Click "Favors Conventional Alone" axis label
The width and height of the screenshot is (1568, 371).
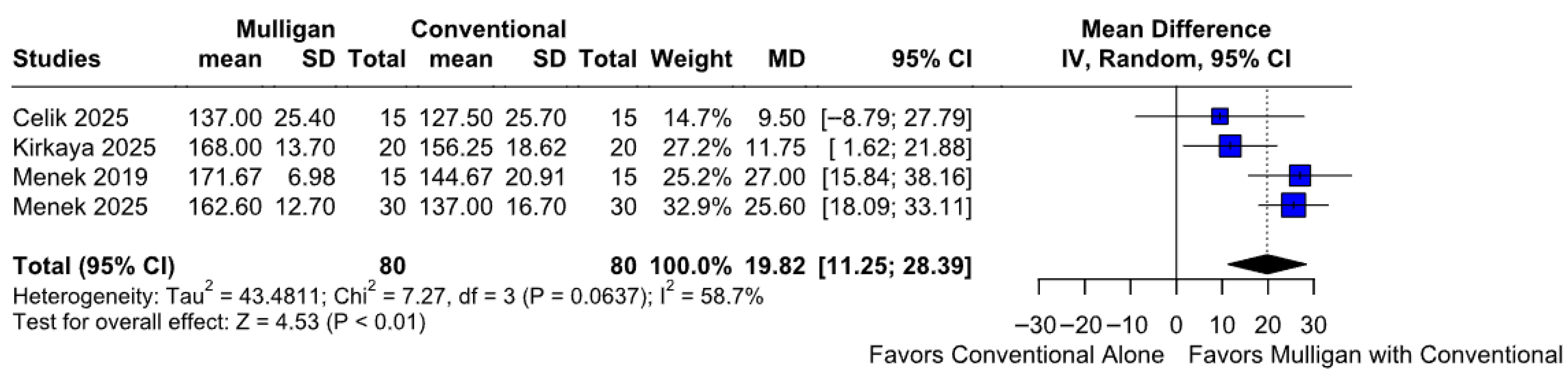[1016, 355]
